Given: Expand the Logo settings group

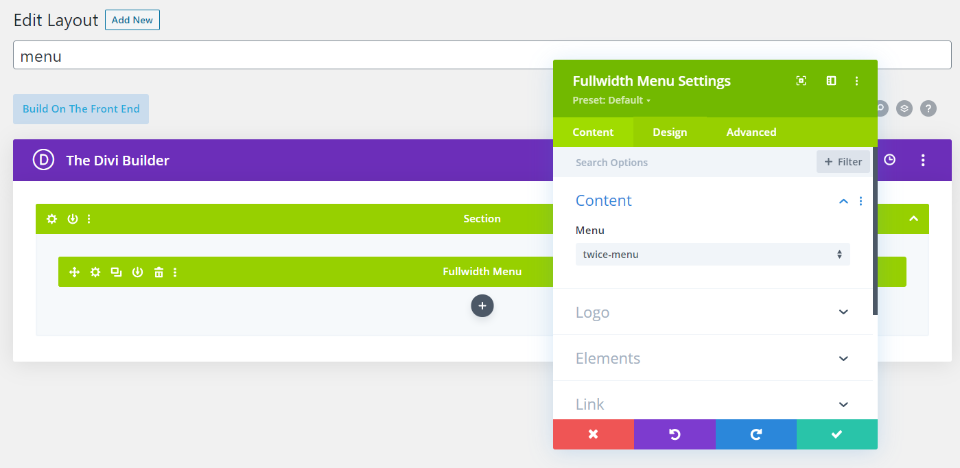Looking at the screenshot, I should tap(712, 312).
